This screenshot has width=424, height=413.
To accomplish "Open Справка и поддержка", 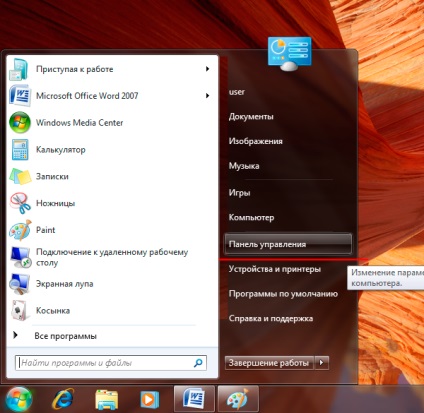I will [x=271, y=318].
